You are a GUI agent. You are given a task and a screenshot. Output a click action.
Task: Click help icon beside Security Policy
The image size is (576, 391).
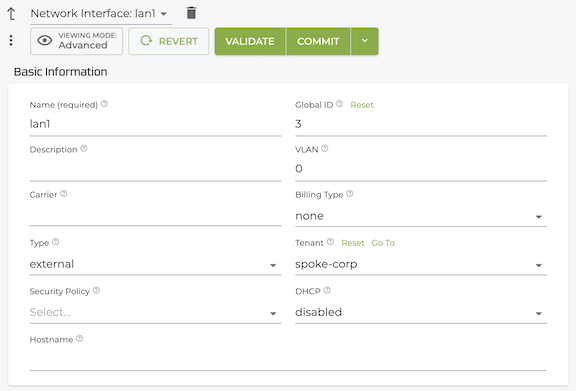[96, 291]
